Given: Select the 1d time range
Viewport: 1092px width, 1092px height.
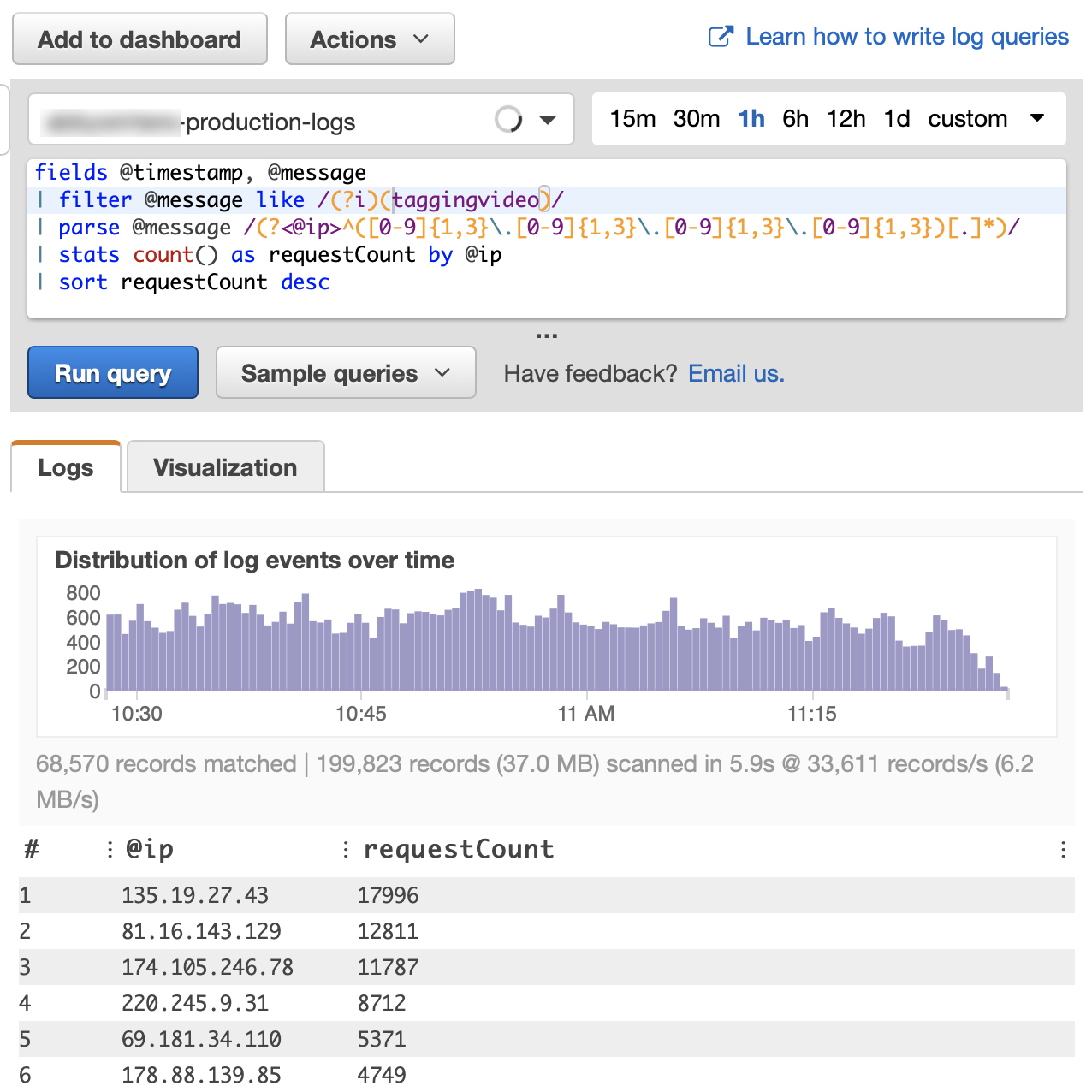Looking at the screenshot, I should click(x=897, y=119).
